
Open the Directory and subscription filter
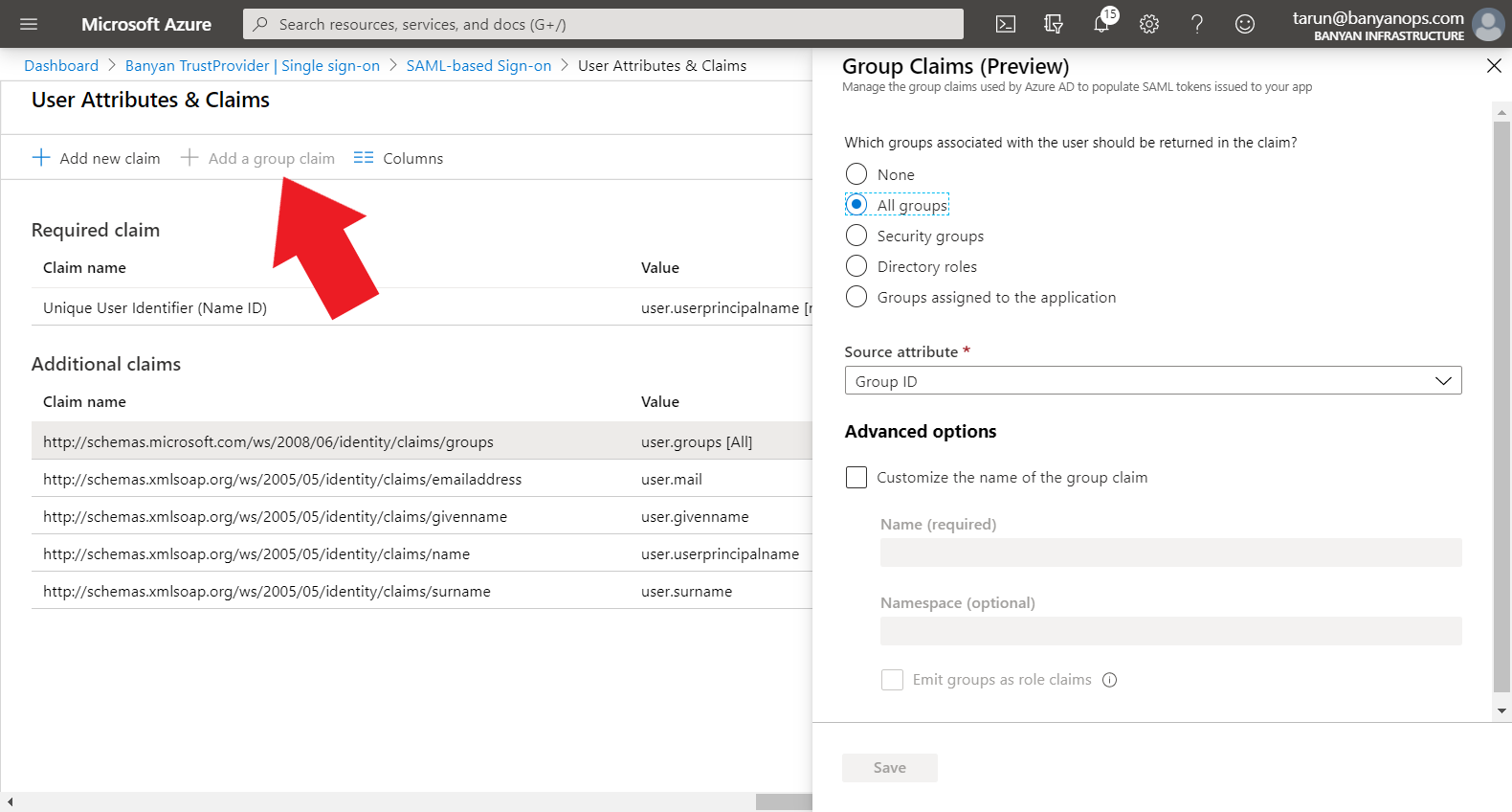(1054, 24)
